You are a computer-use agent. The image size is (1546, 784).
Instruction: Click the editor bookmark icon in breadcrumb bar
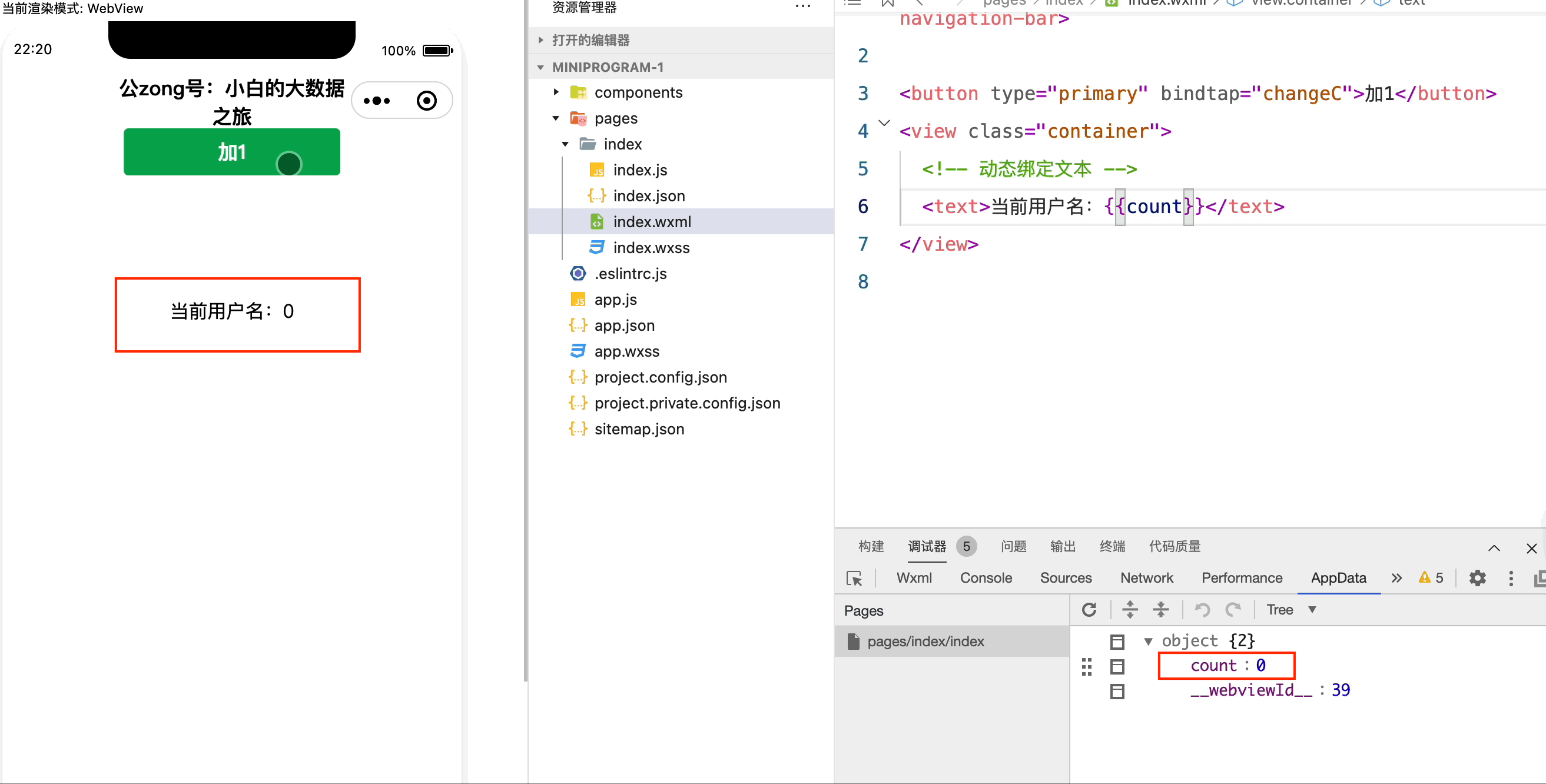click(887, 3)
